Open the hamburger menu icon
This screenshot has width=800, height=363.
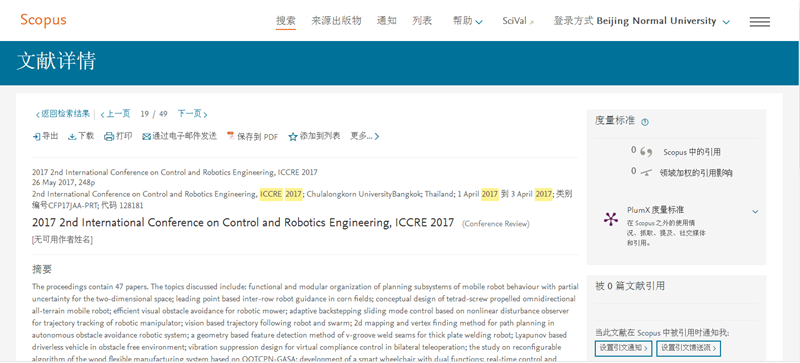coord(760,22)
